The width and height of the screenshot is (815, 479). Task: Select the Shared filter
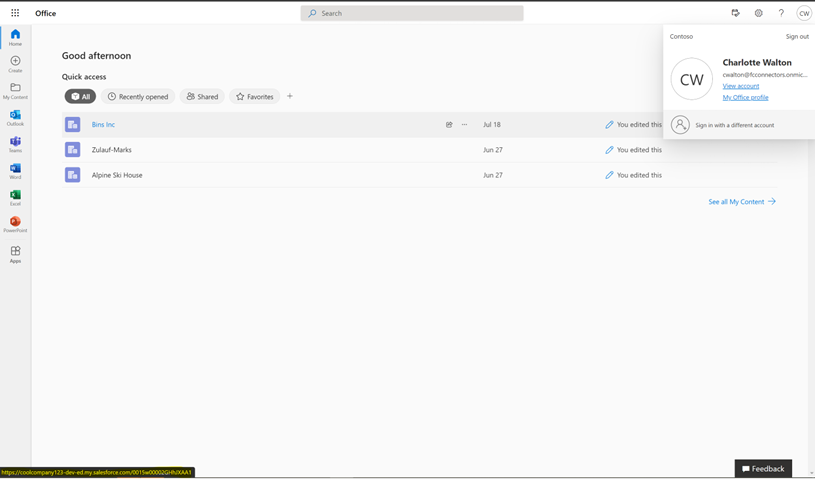[x=202, y=96]
